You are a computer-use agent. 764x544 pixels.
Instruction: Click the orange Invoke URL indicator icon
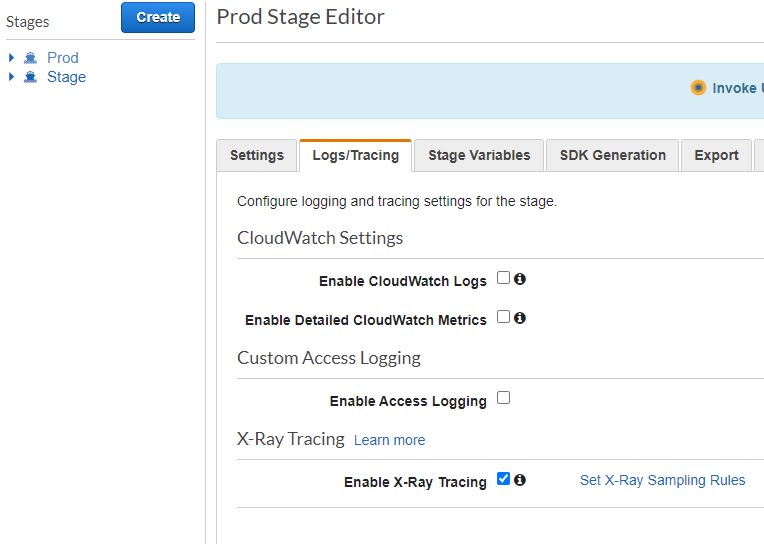pos(698,88)
